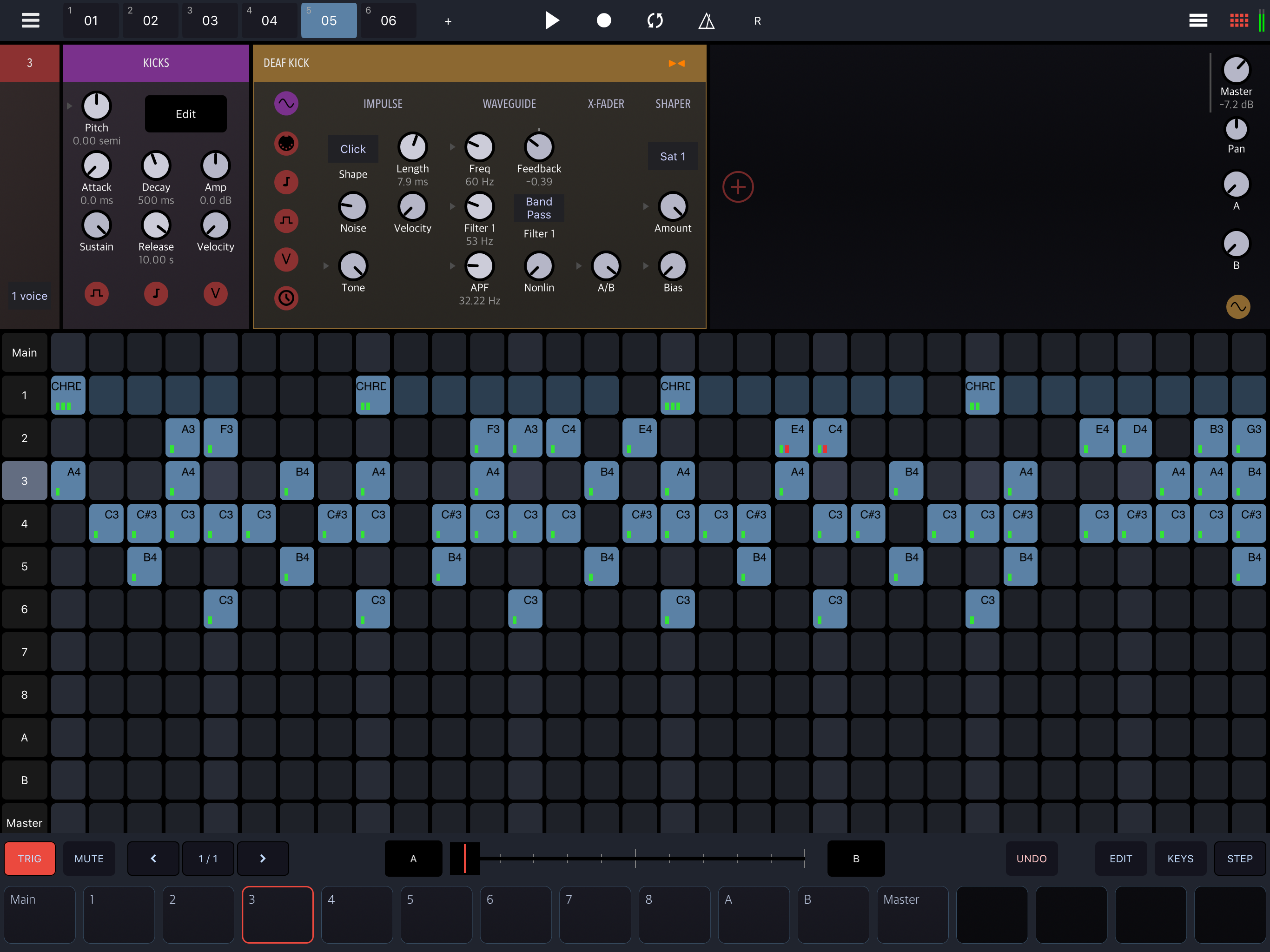1270x952 pixels.
Task: Toggle the STEP mode button
Action: [1240, 858]
